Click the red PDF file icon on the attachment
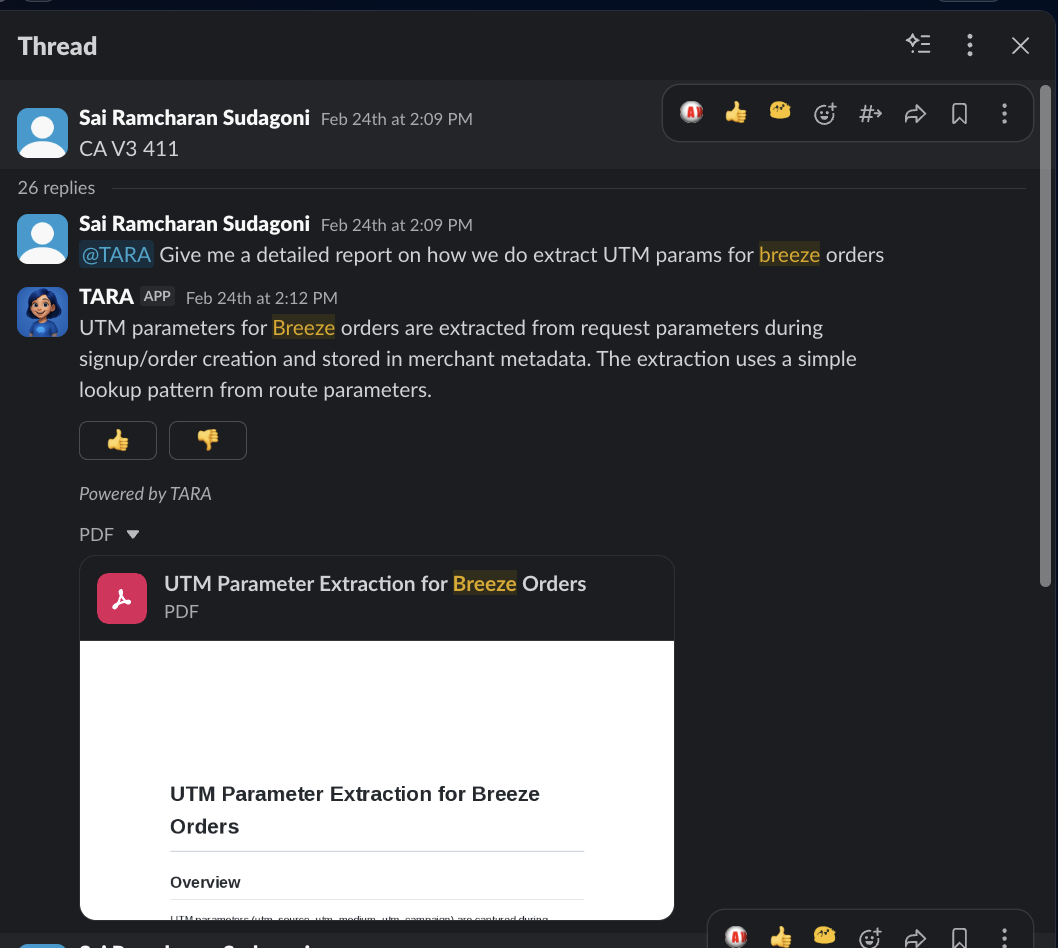Viewport: 1058px width, 948px height. 121,597
